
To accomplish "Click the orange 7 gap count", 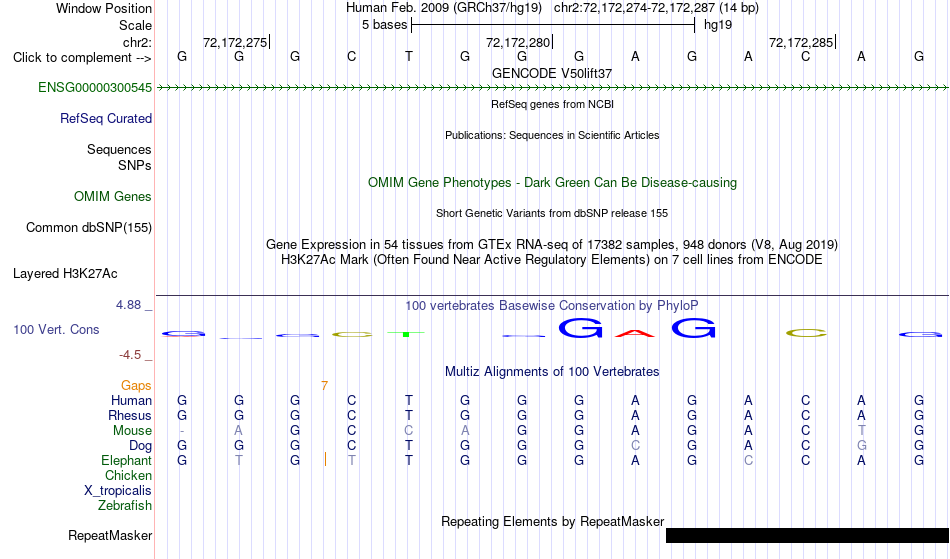I will [x=325, y=386].
